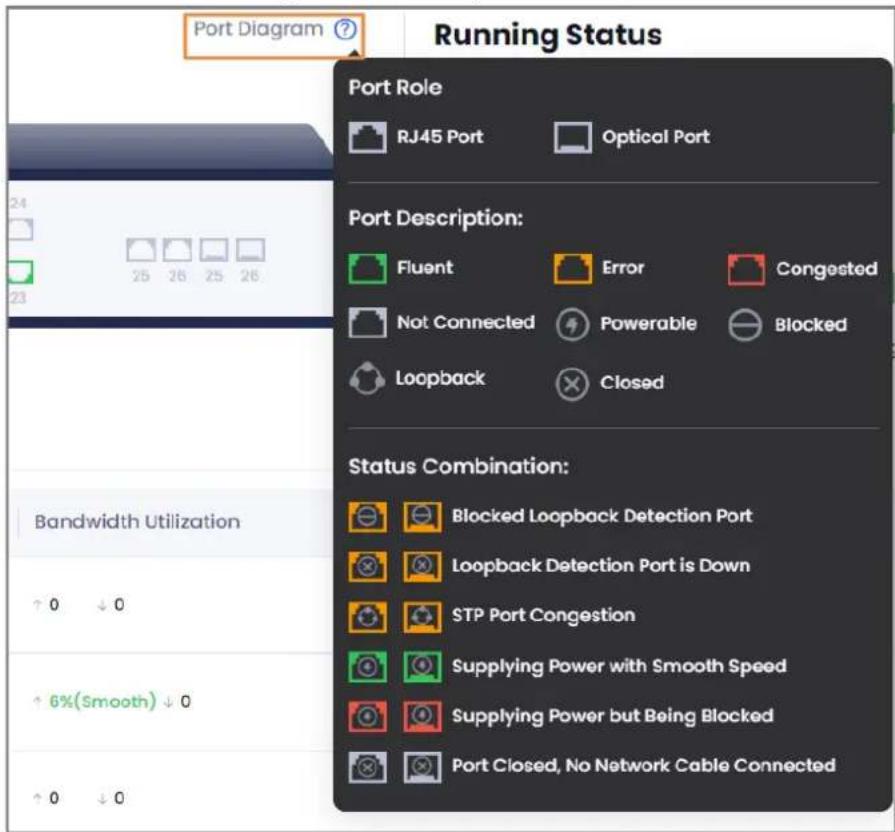The height and width of the screenshot is (832, 895).
Task: Select green active port 23 on switch
Action: (21, 272)
